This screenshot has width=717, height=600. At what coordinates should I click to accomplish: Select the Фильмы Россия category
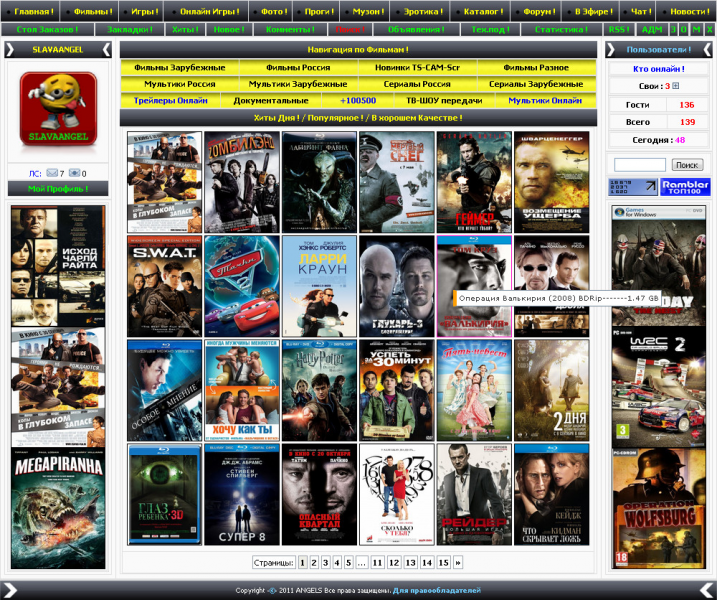[298, 68]
